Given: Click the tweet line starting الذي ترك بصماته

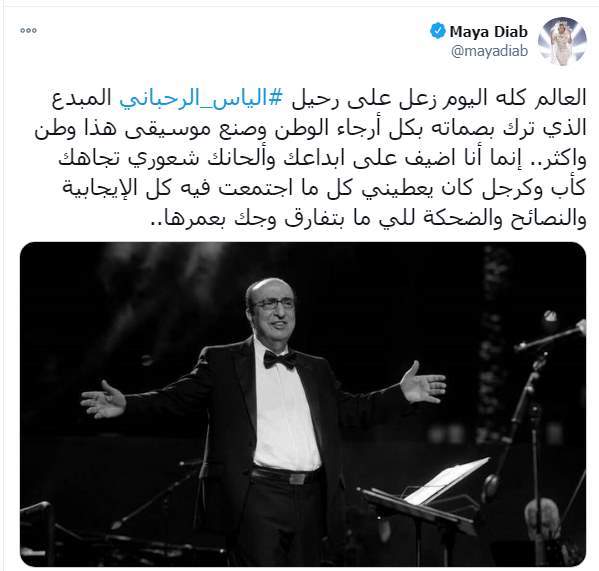Looking at the screenshot, I should [311, 129].
